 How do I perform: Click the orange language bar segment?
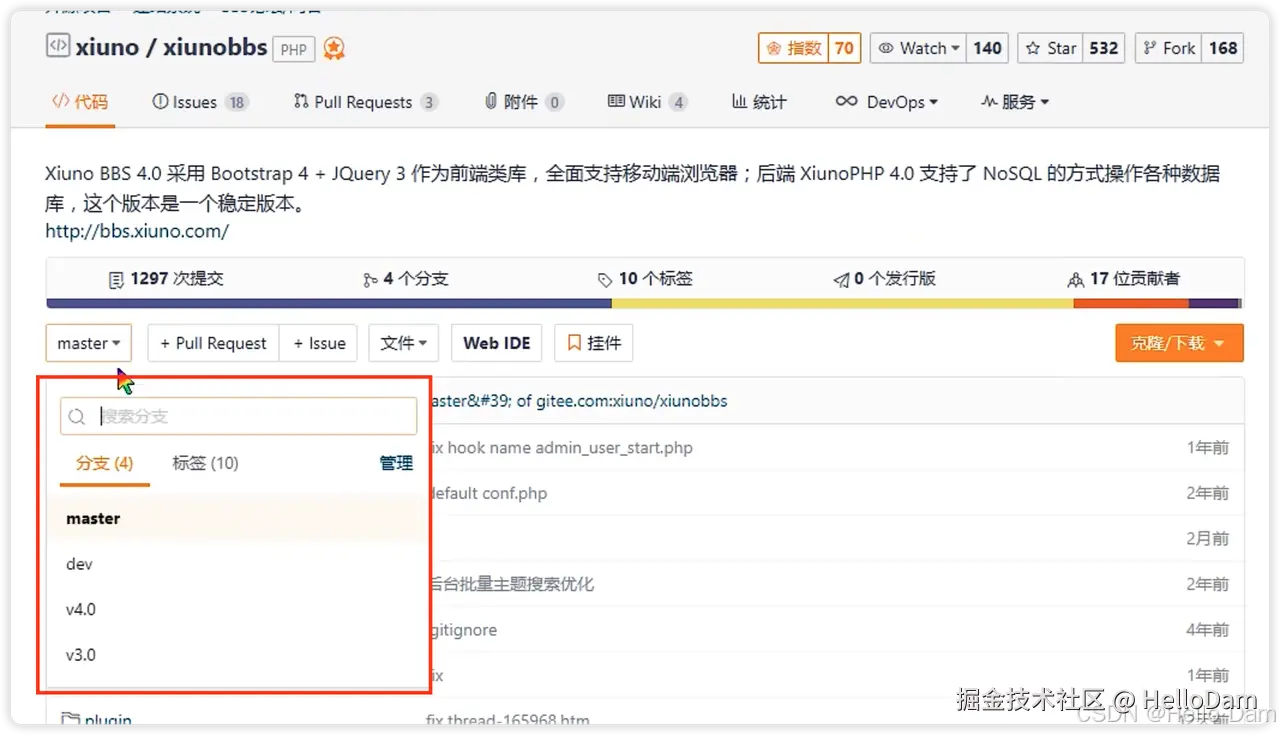[x=1131, y=303]
